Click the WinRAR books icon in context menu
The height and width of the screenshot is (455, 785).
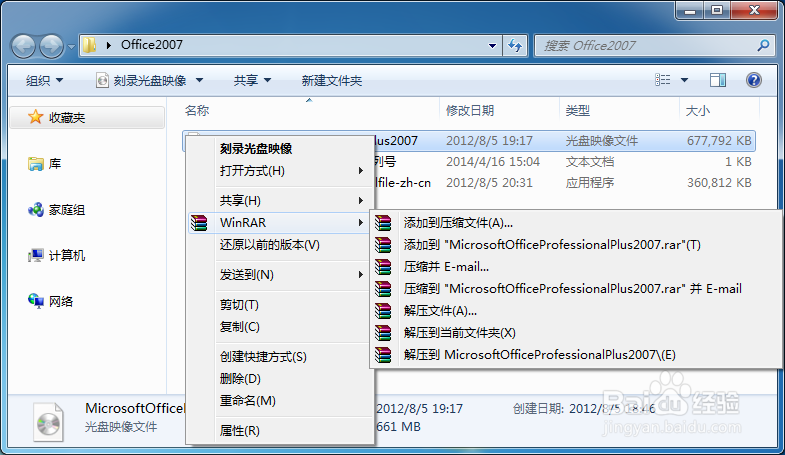point(199,223)
